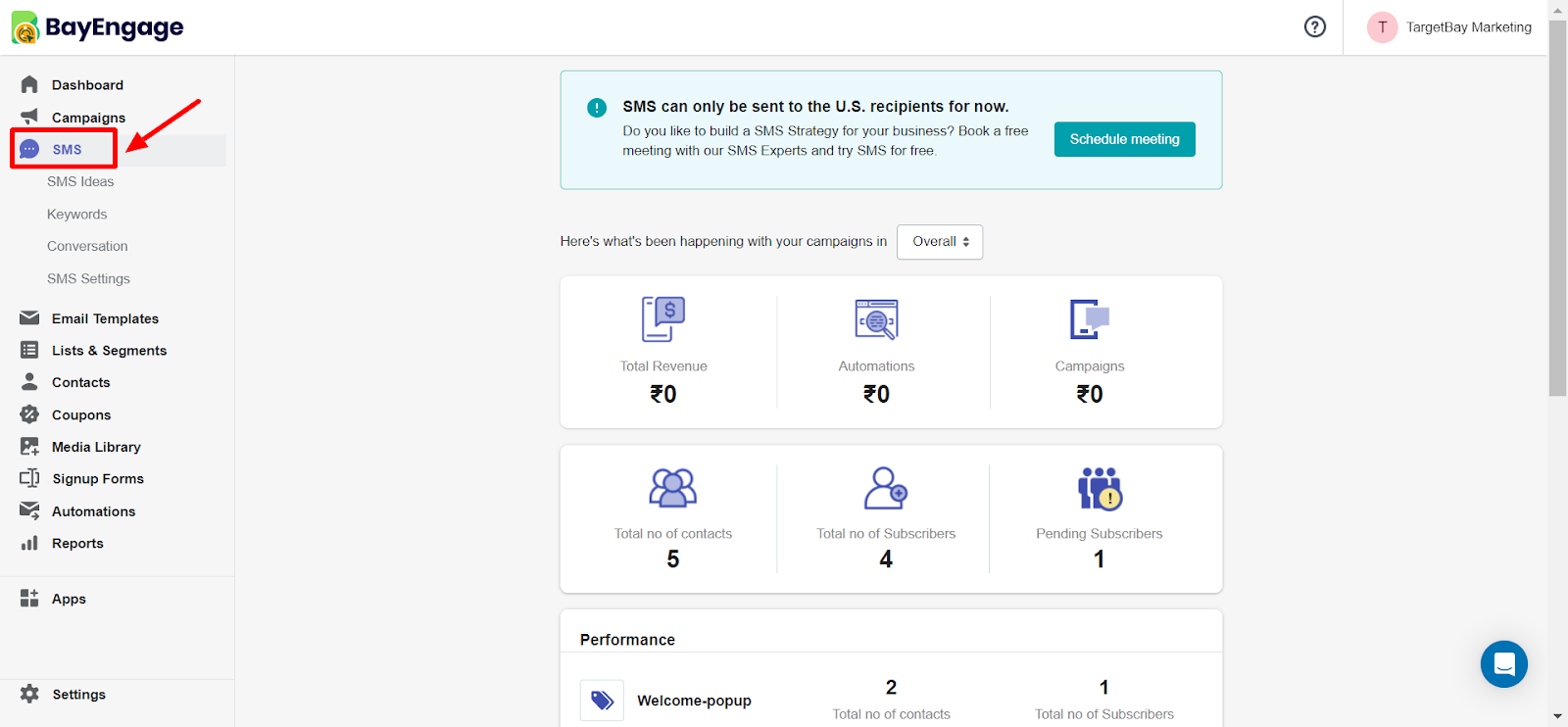Click the Signup Forms icon
Image resolution: width=1568 pixels, height=727 pixels.
29,478
